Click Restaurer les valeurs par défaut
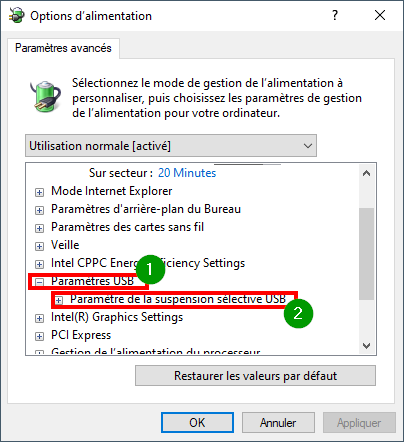404x442 pixels. (x=255, y=376)
